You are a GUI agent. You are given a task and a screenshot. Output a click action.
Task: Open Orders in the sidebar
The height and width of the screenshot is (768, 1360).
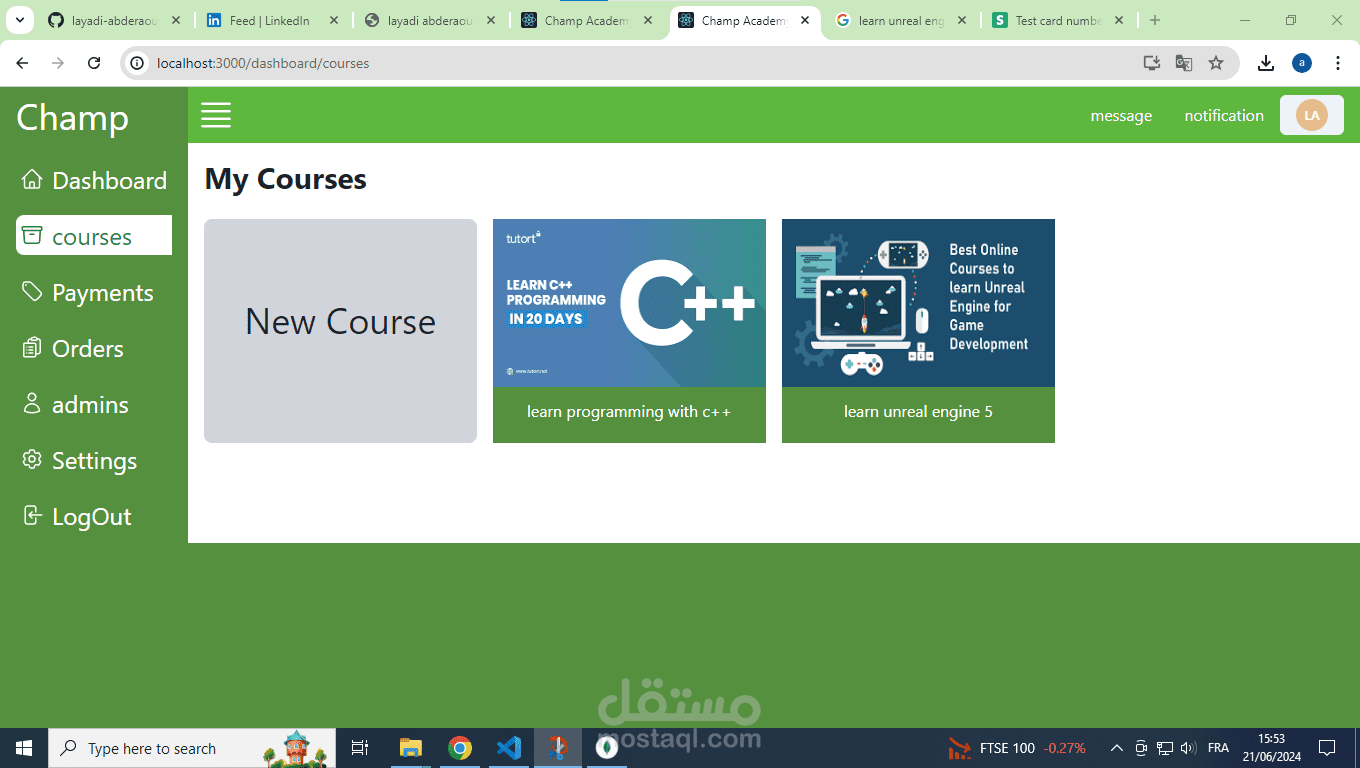(94, 348)
